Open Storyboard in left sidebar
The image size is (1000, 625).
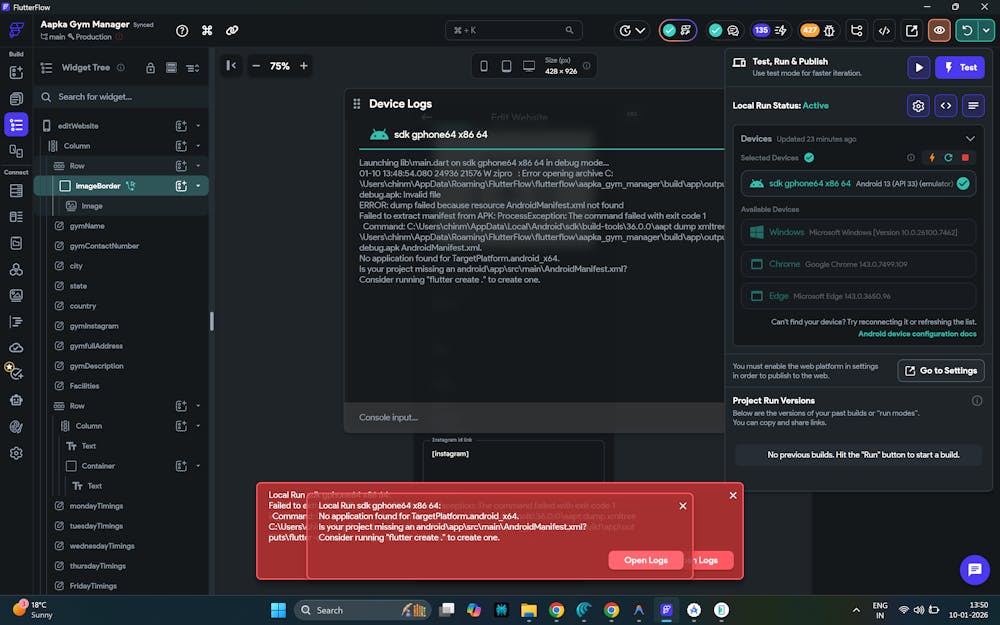tap(16, 151)
